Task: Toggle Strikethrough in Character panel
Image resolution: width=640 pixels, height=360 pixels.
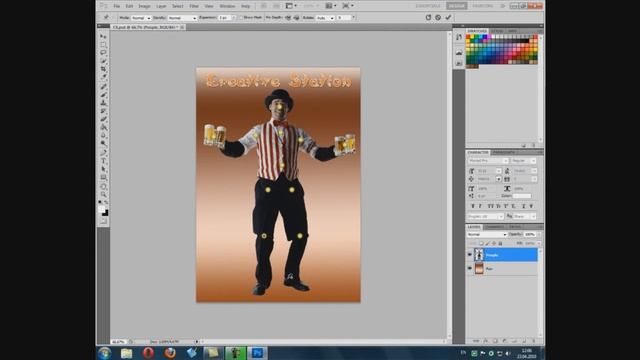Action: click(531, 206)
